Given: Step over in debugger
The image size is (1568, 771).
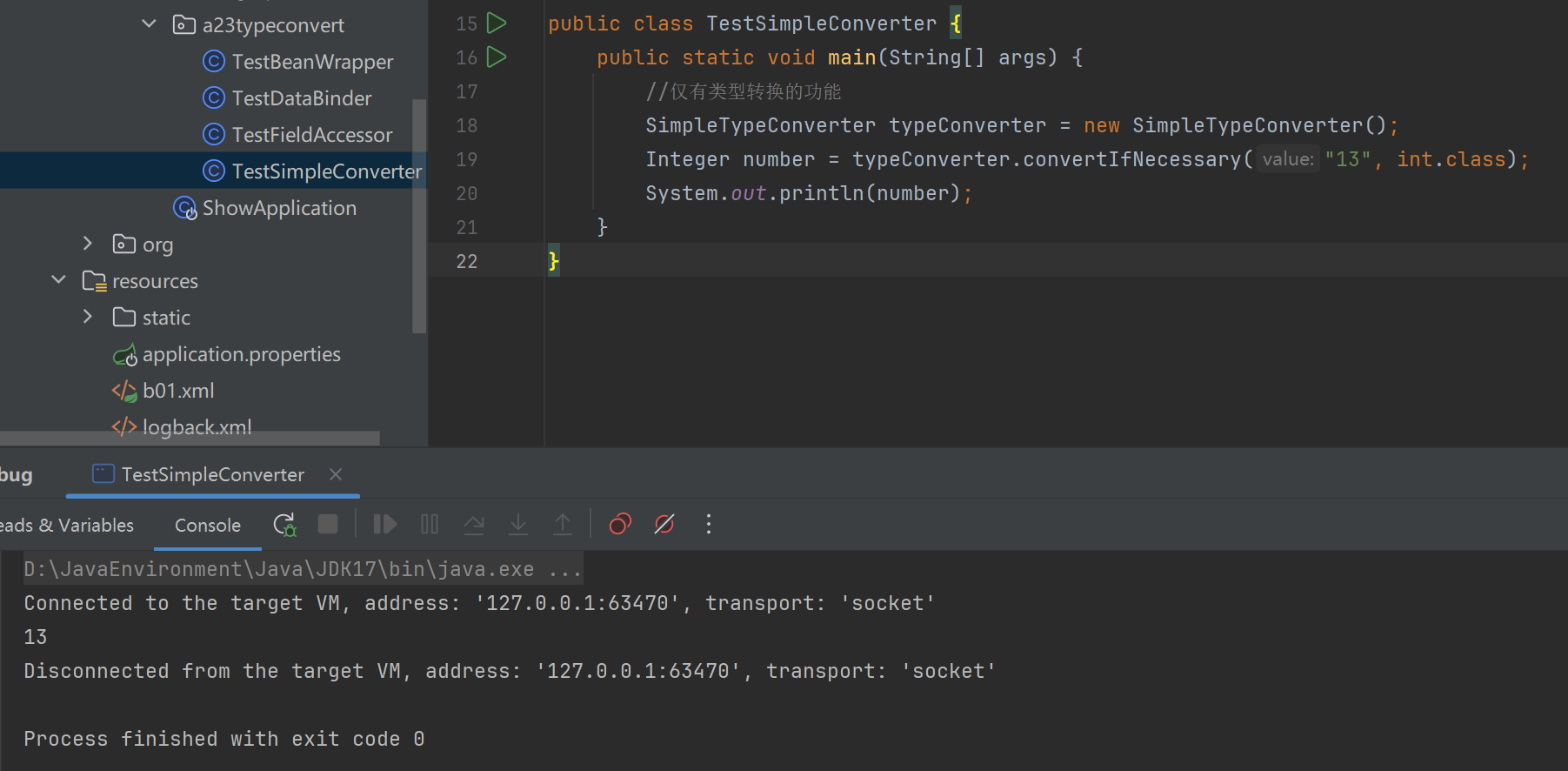Looking at the screenshot, I should pos(474,524).
